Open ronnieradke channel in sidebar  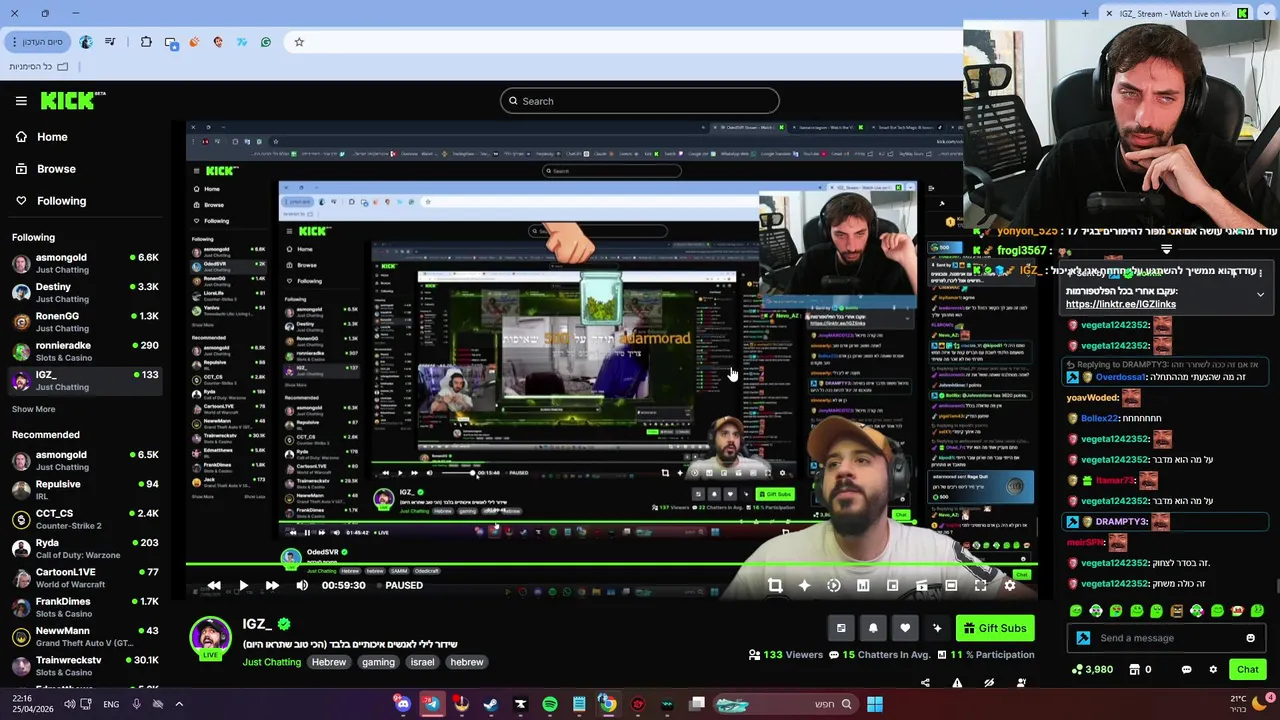click(85, 351)
